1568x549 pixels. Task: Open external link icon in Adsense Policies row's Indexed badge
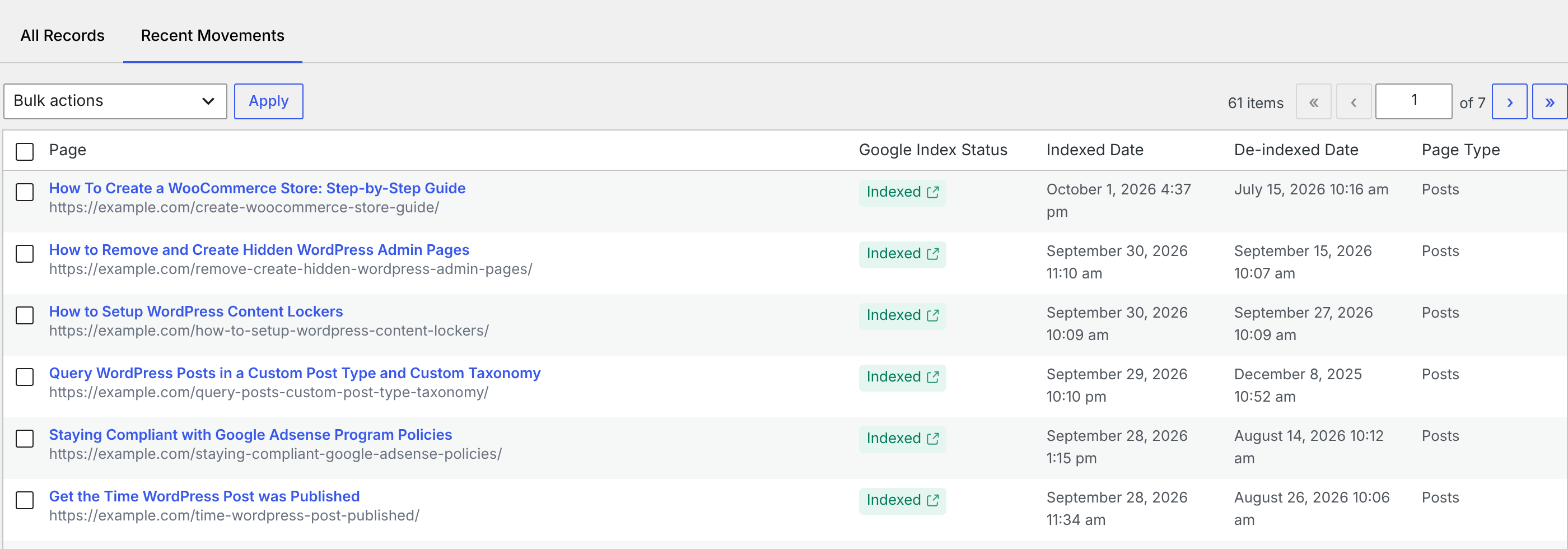coord(932,438)
